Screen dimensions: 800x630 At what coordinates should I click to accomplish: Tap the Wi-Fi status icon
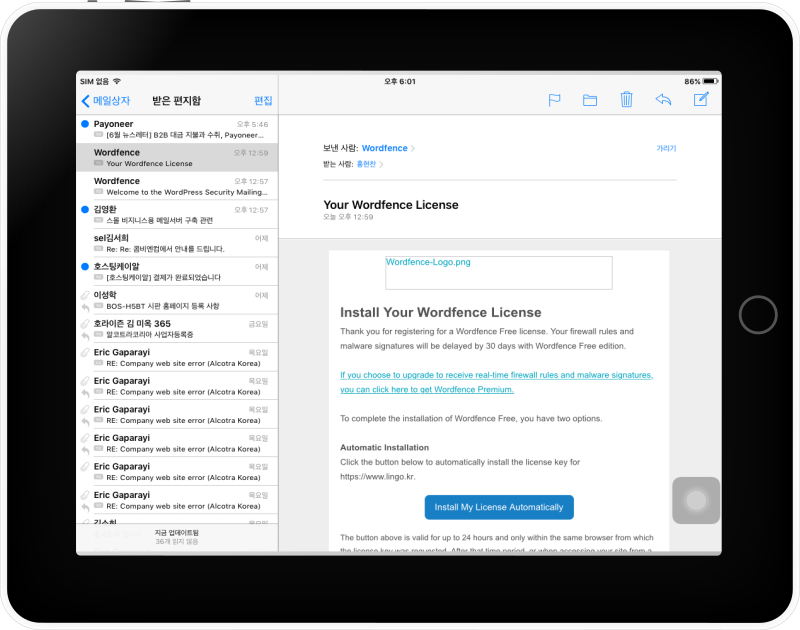point(117,81)
